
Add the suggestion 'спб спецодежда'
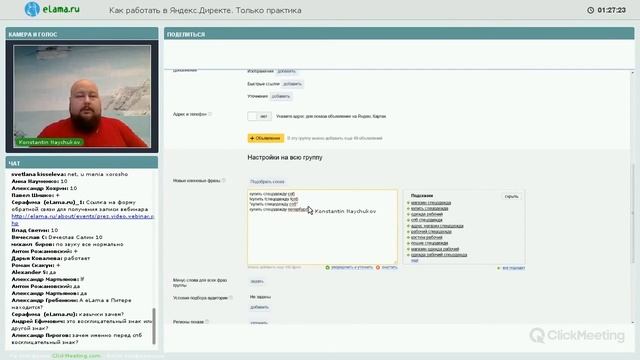427,220
